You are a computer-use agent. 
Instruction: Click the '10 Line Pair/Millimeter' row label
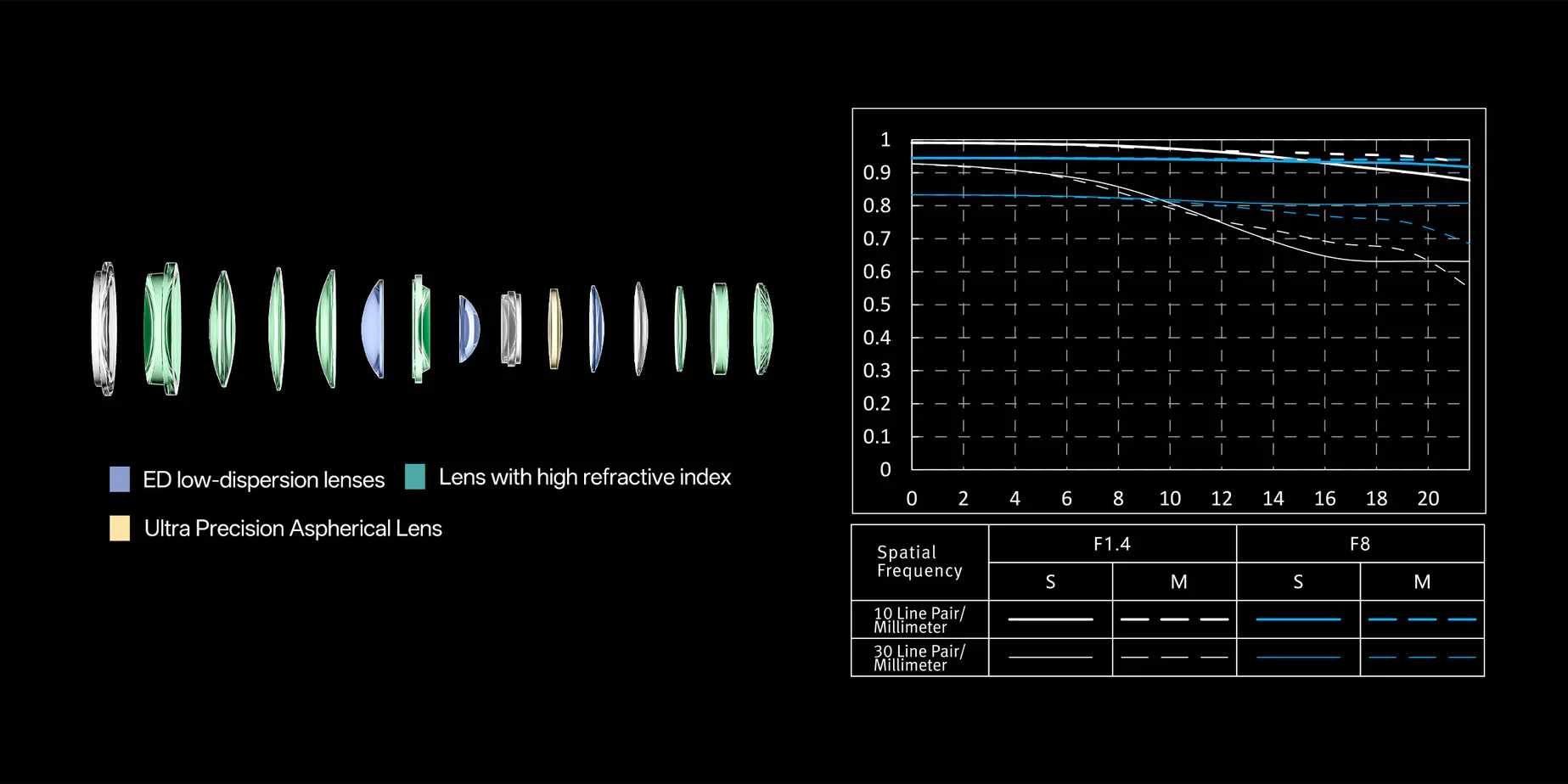click(919, 620)
